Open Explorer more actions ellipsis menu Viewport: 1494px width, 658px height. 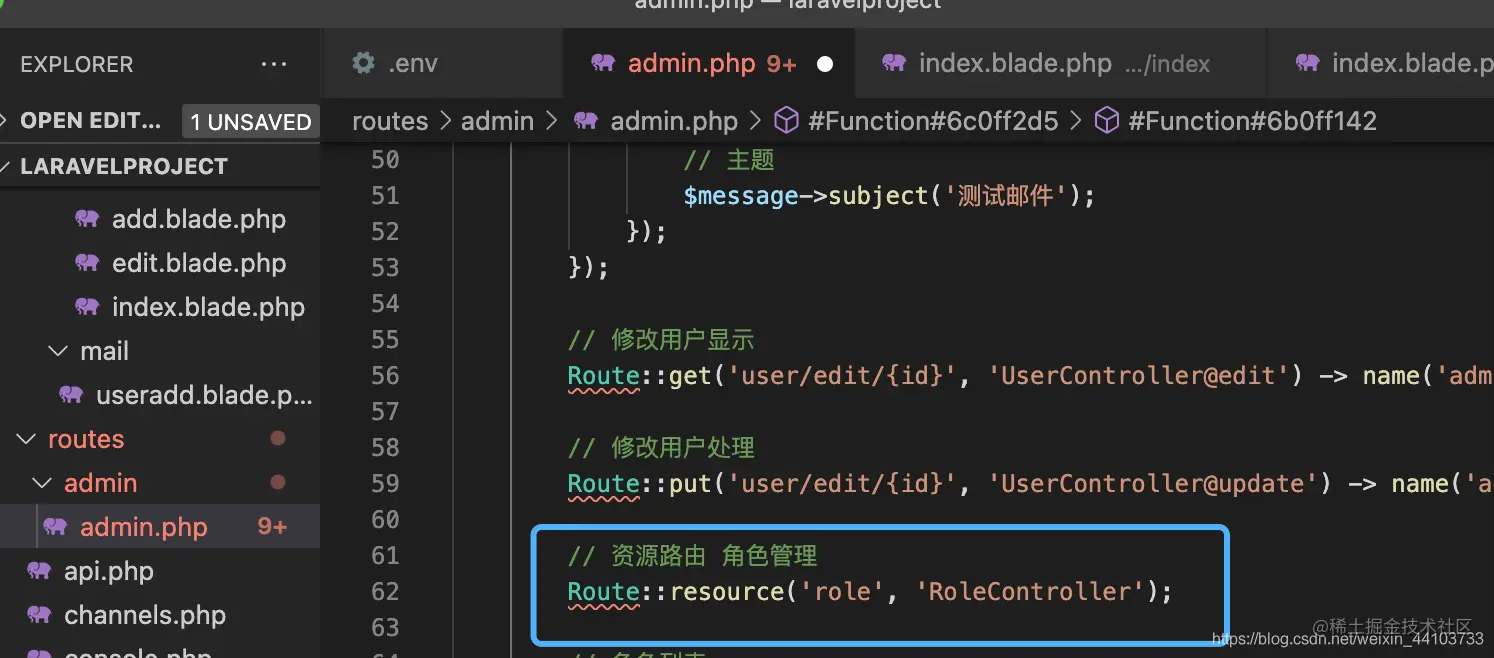(x=273, y=64)
